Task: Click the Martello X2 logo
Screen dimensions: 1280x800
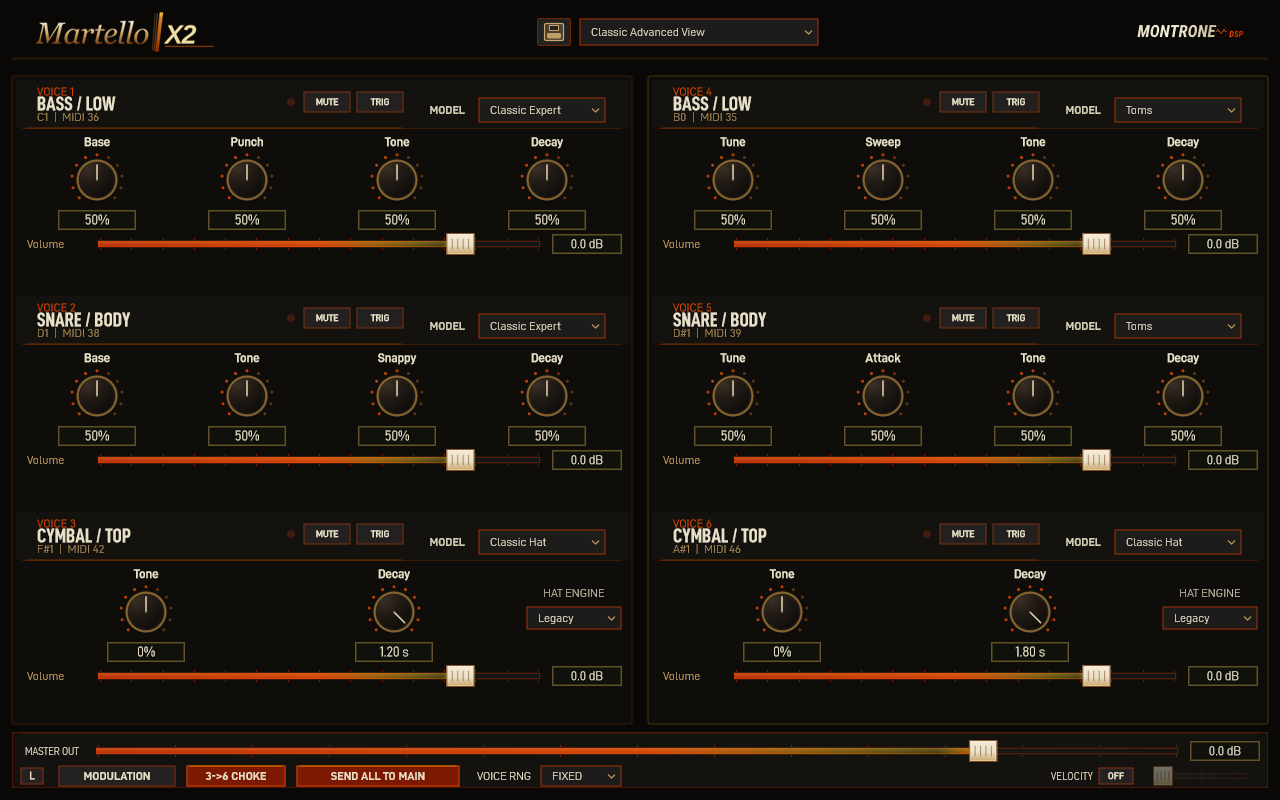Action: click(x=125, y=32)
